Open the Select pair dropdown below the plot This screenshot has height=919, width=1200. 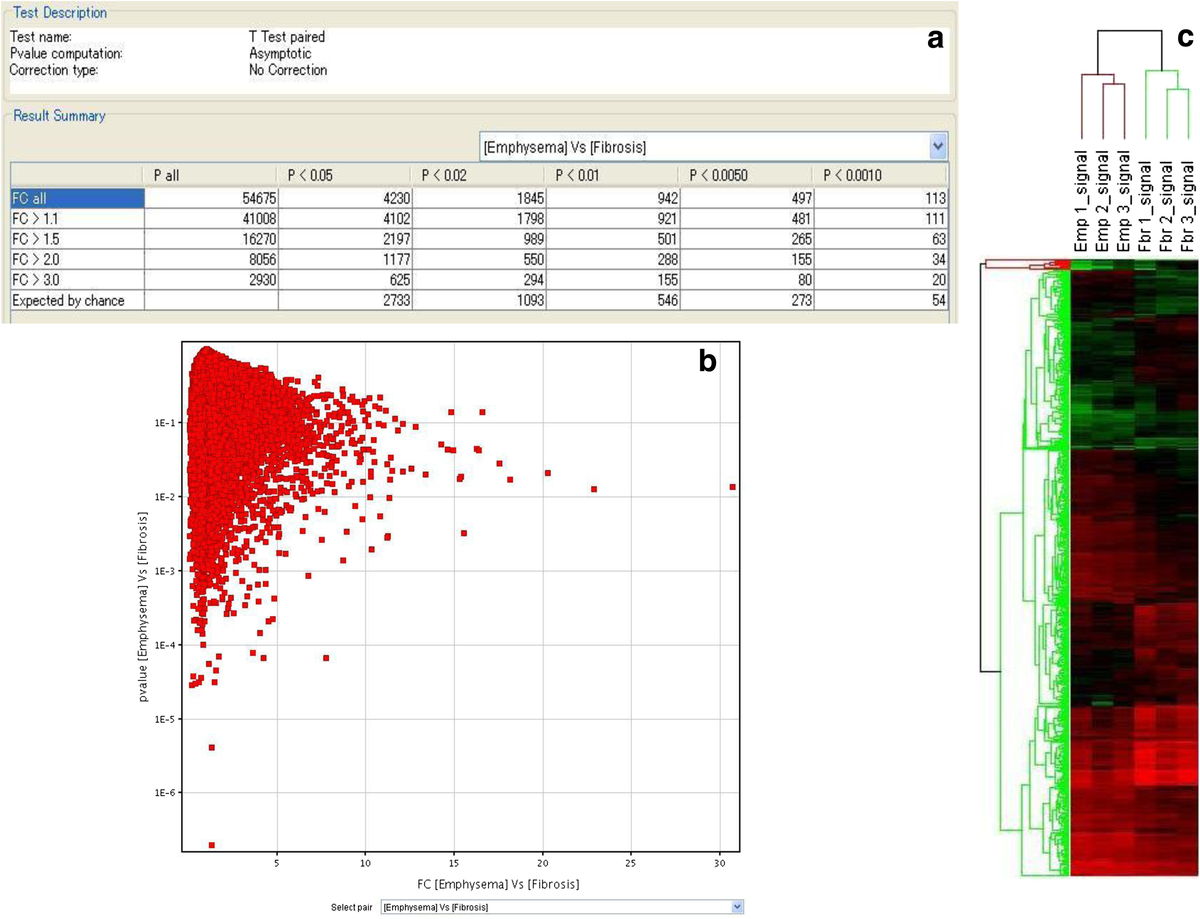click(x=563, y=907)
